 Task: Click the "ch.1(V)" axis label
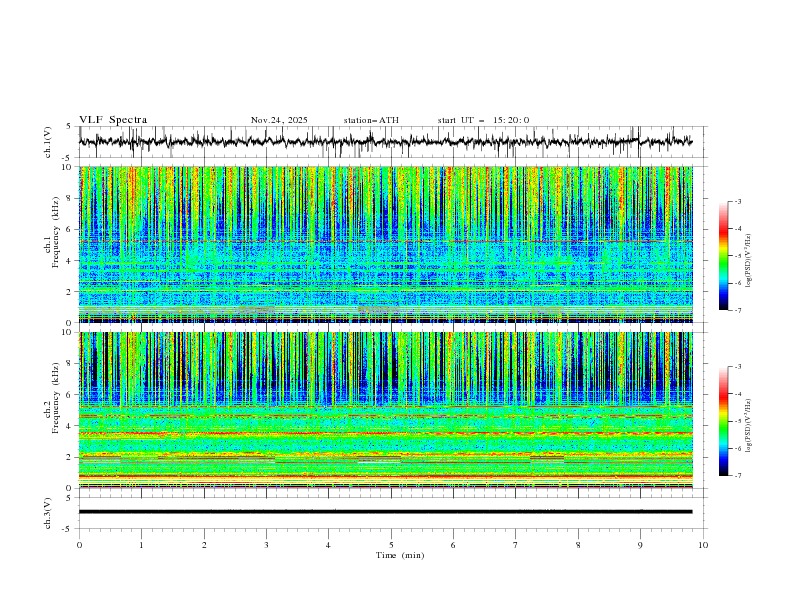[48, 142]
